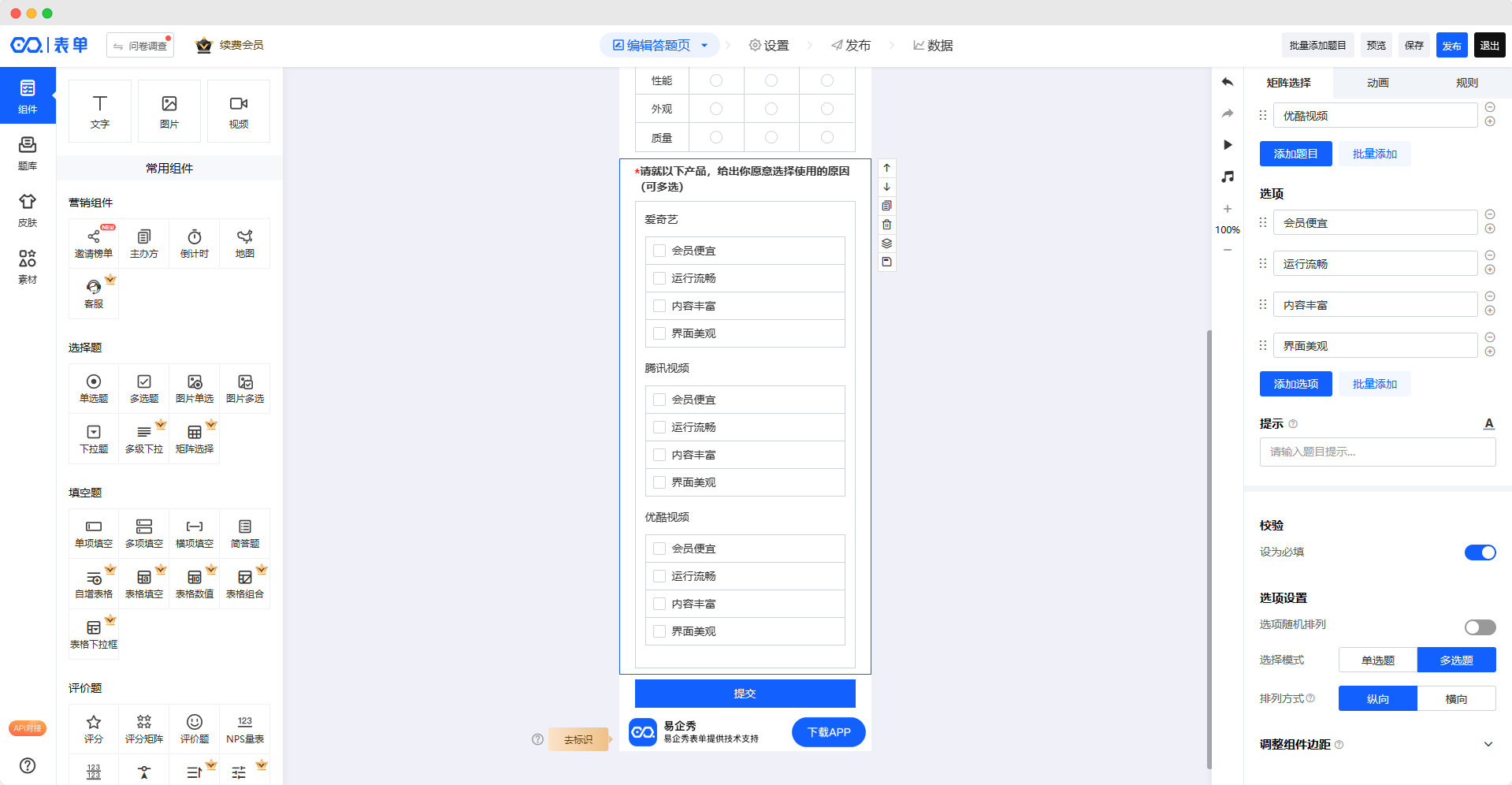The image size is (1512, 785).
Task: Add a 多选题 multiple-choice question
Action: [x=144, y=389]
